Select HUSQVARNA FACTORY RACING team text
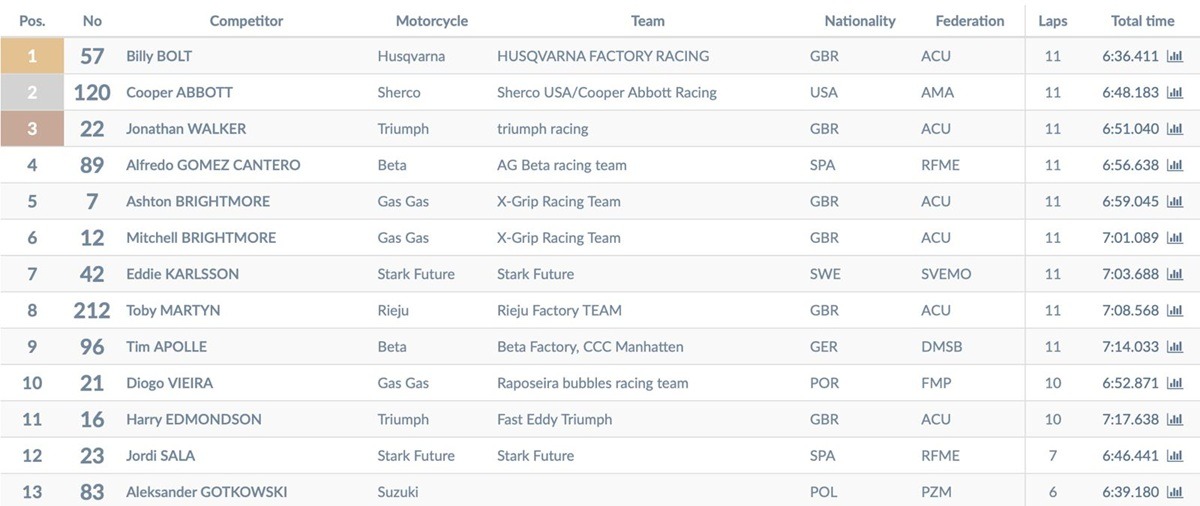 pos(603,56)
